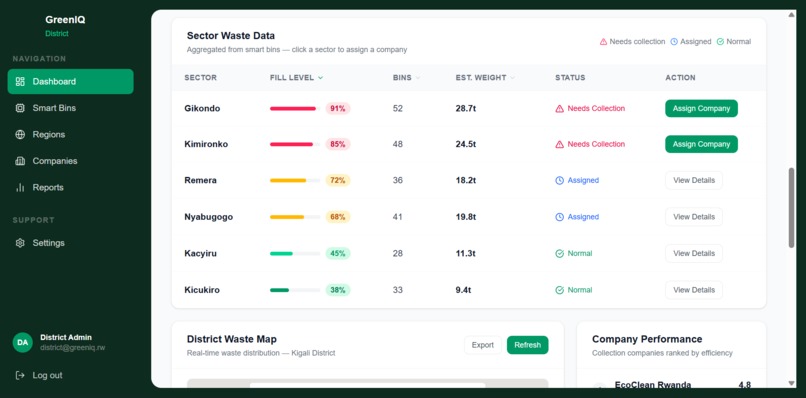
Task: Click the 72% fill badge
Action: coord(338,180)
